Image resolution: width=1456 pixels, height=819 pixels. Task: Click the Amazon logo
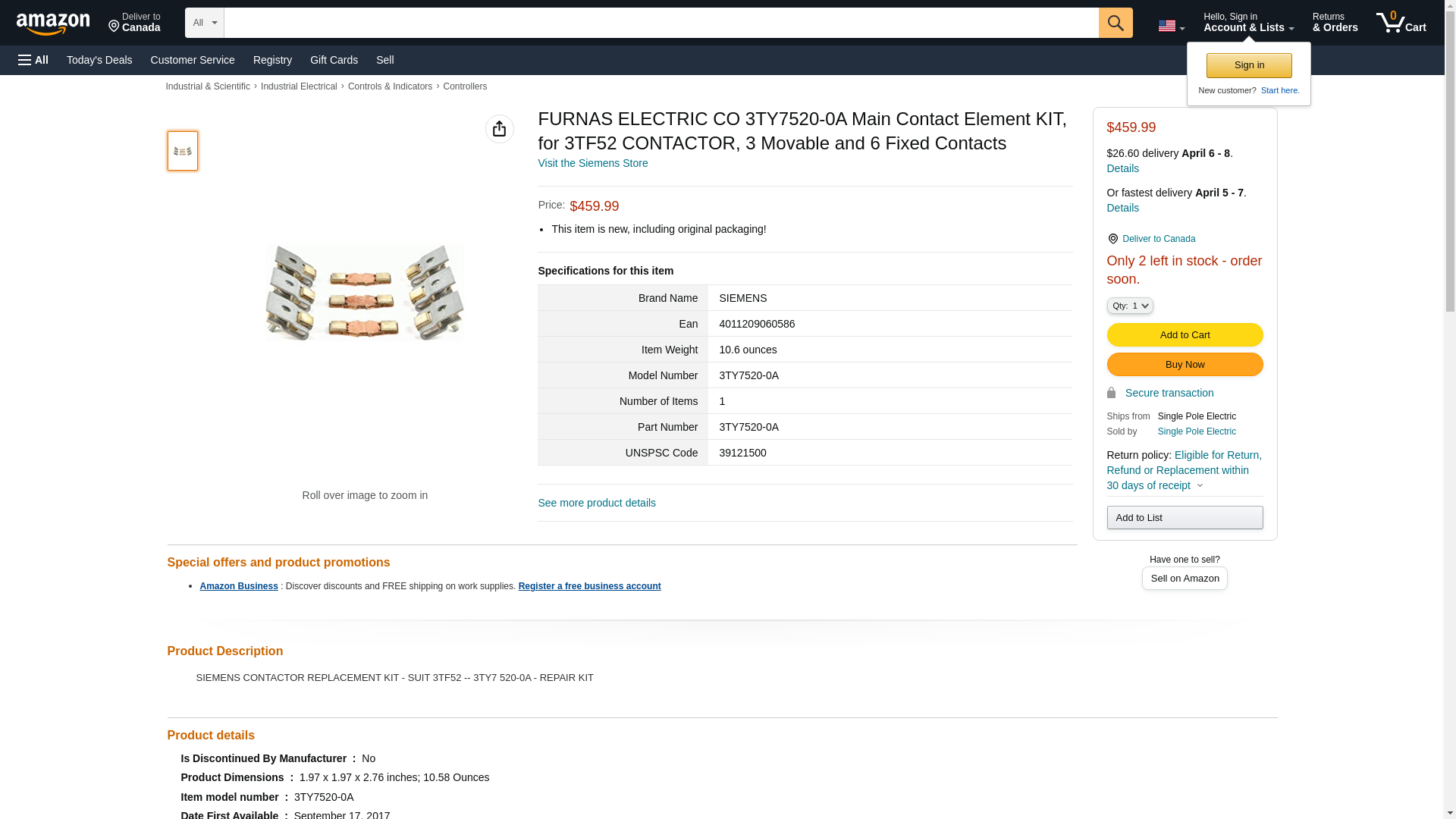53,24
